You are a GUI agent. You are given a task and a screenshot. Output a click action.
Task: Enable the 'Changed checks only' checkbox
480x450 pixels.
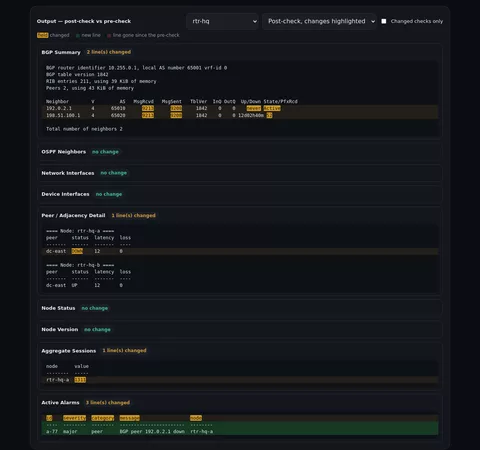coord(384,21)
